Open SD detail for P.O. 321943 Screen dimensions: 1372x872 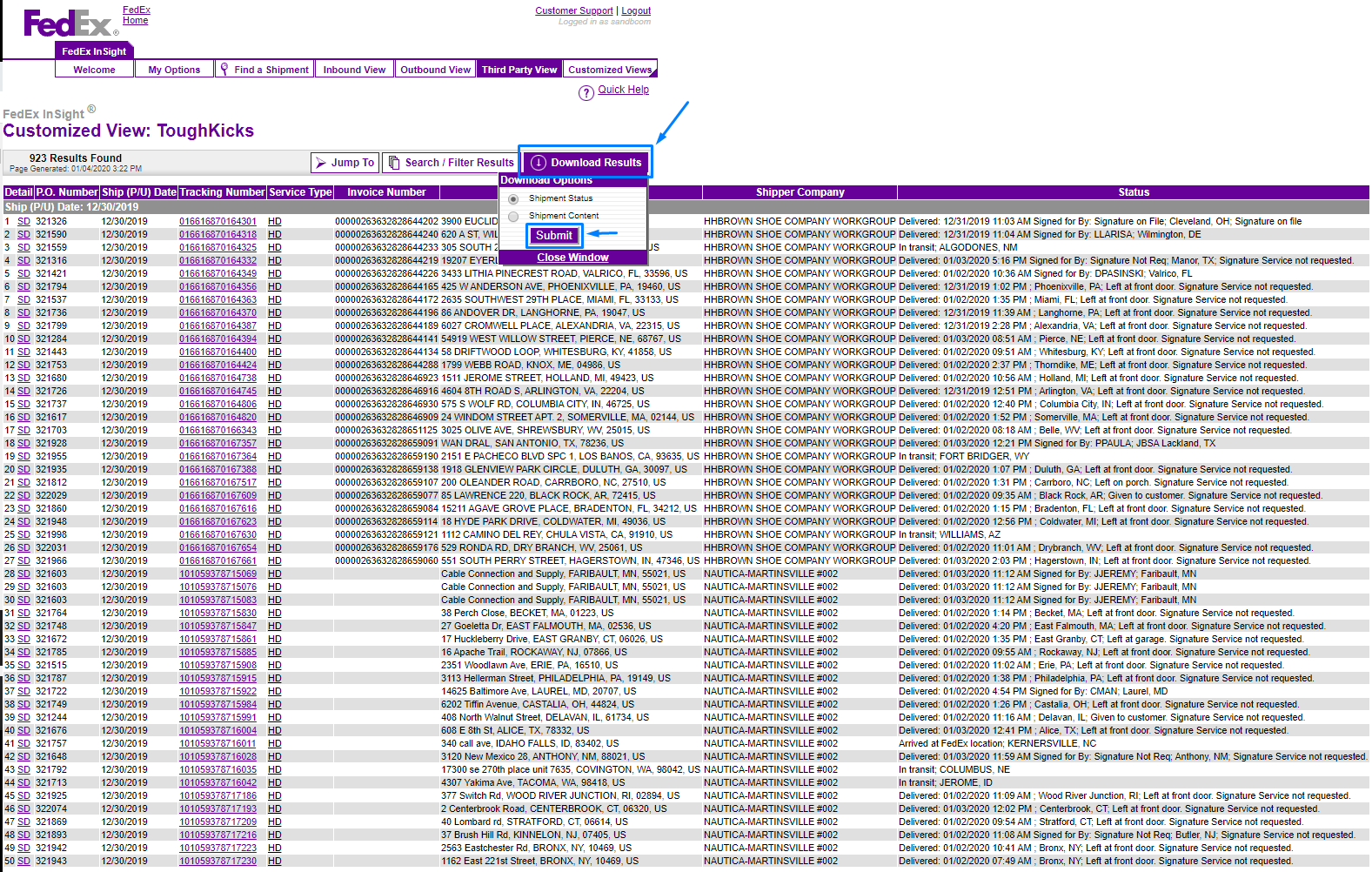click(x=23, y=862)
